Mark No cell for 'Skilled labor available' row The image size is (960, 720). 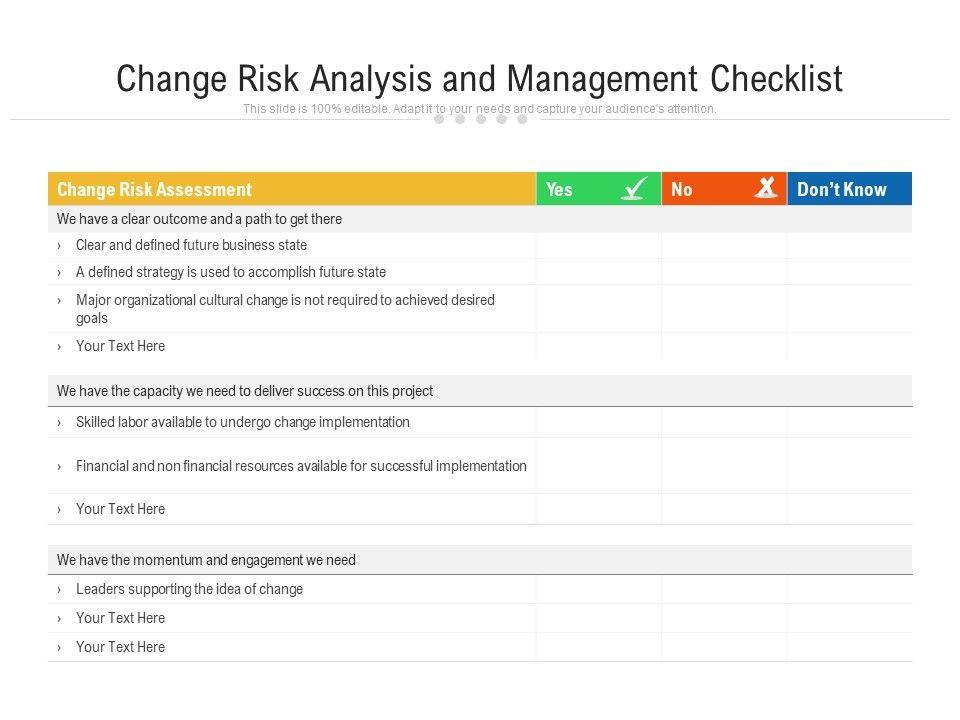click(x=724, y=423)
